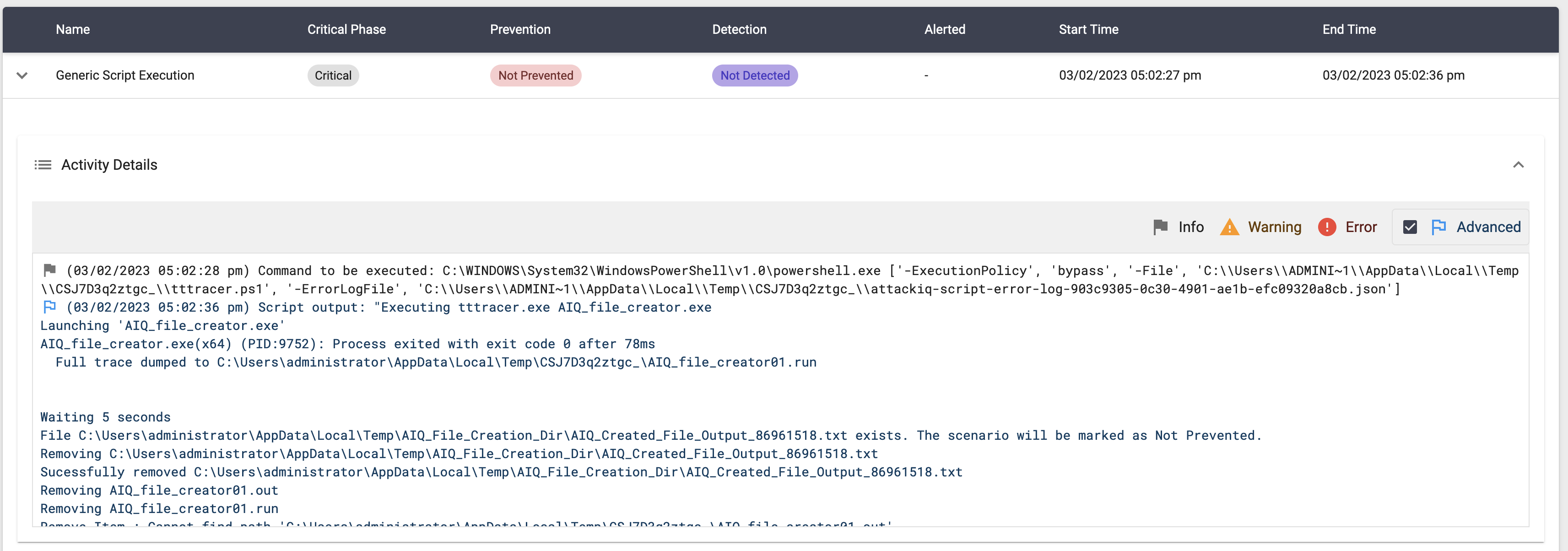This screenshot has width=1568, height=551.
Task: Click gray flag beside Command log entry
Action: [x=50, y=270]
